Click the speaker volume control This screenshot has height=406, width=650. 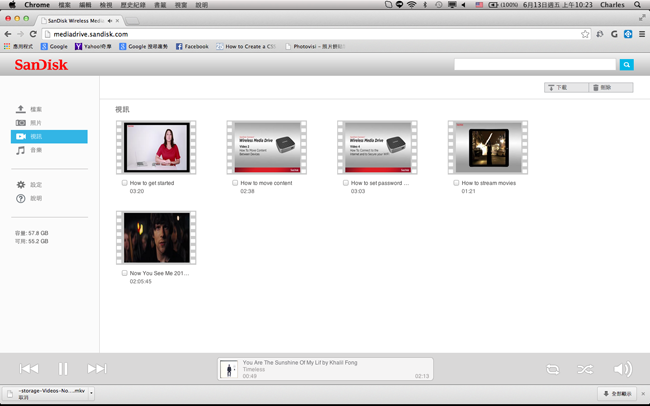click(622, 369)
